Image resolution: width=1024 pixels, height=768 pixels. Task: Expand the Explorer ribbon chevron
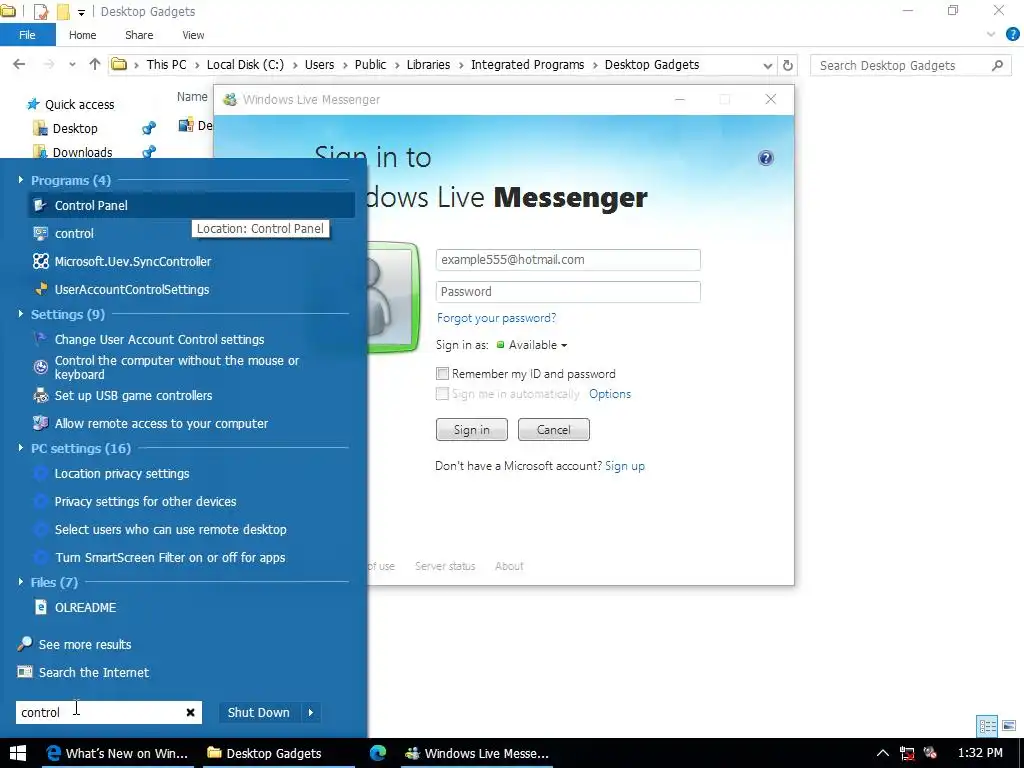[991, 35]
